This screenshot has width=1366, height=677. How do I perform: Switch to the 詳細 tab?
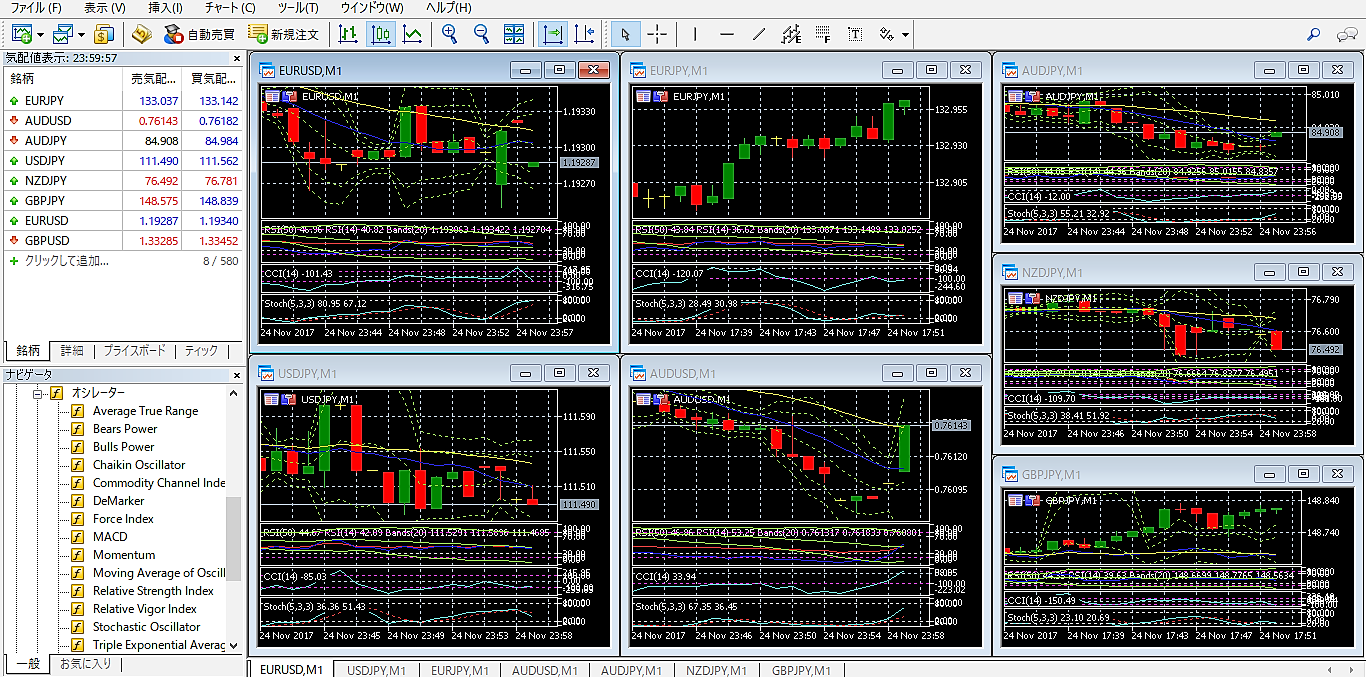pyautogui.click(x=72, y=351)
